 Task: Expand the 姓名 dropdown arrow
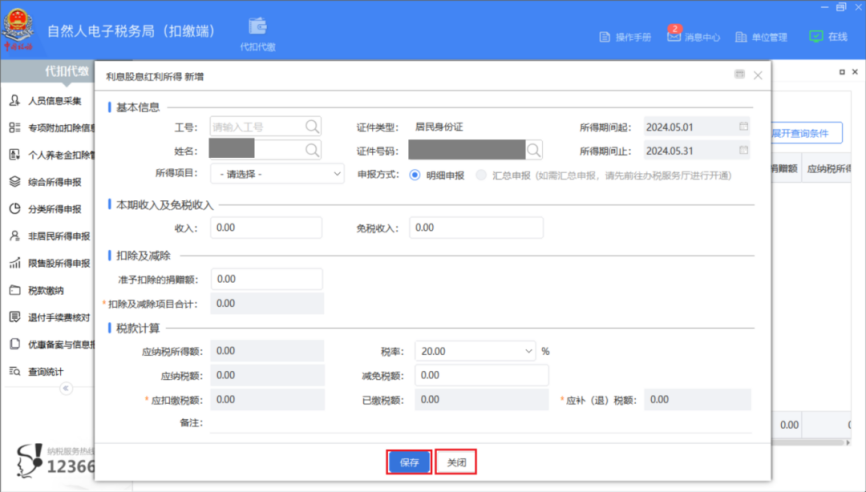[x=310, y=150]
